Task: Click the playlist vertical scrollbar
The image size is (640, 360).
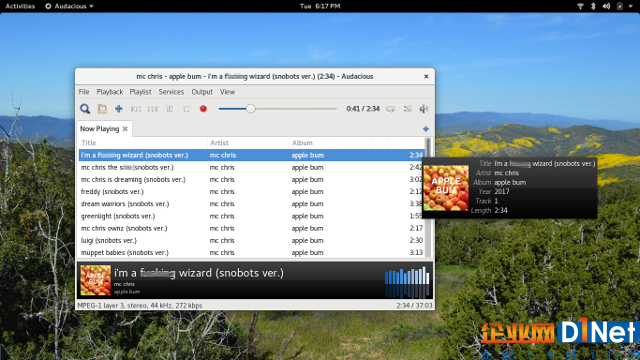Action: [428, 198]
